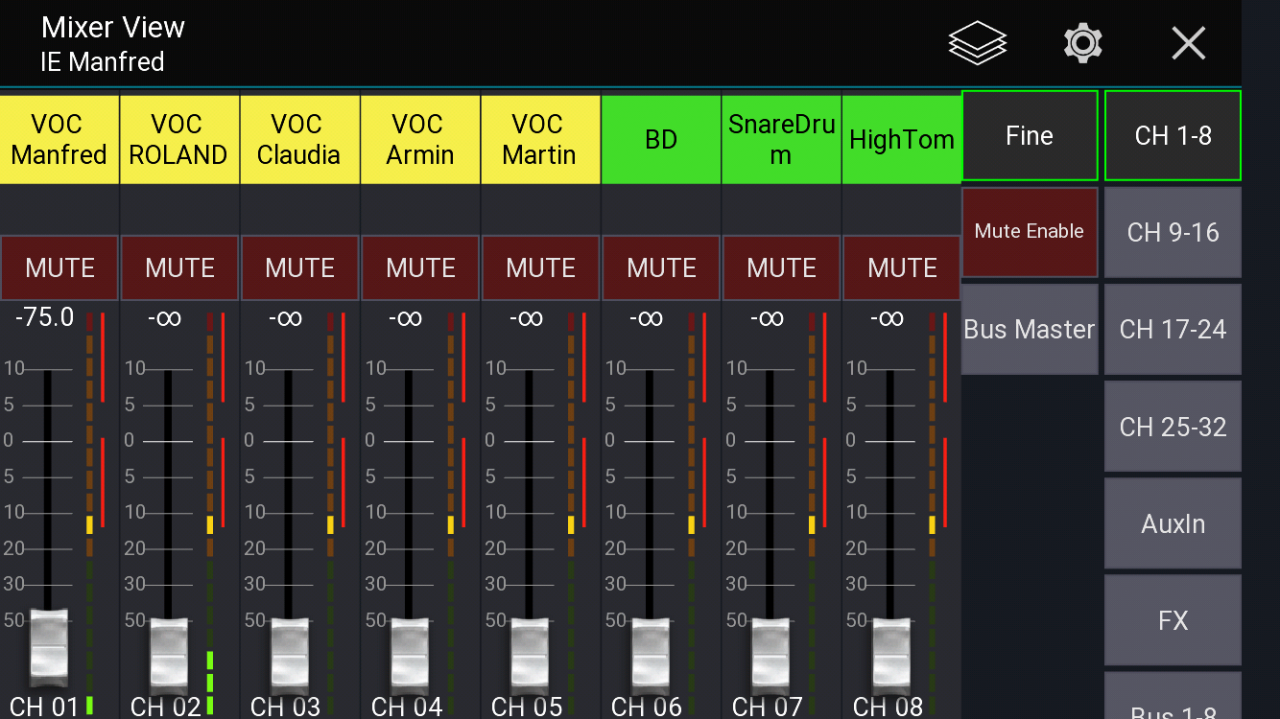1280x719 pixels.
Task: Select the CH 25-32 channel bank
Action: (x=1172, y=427)
